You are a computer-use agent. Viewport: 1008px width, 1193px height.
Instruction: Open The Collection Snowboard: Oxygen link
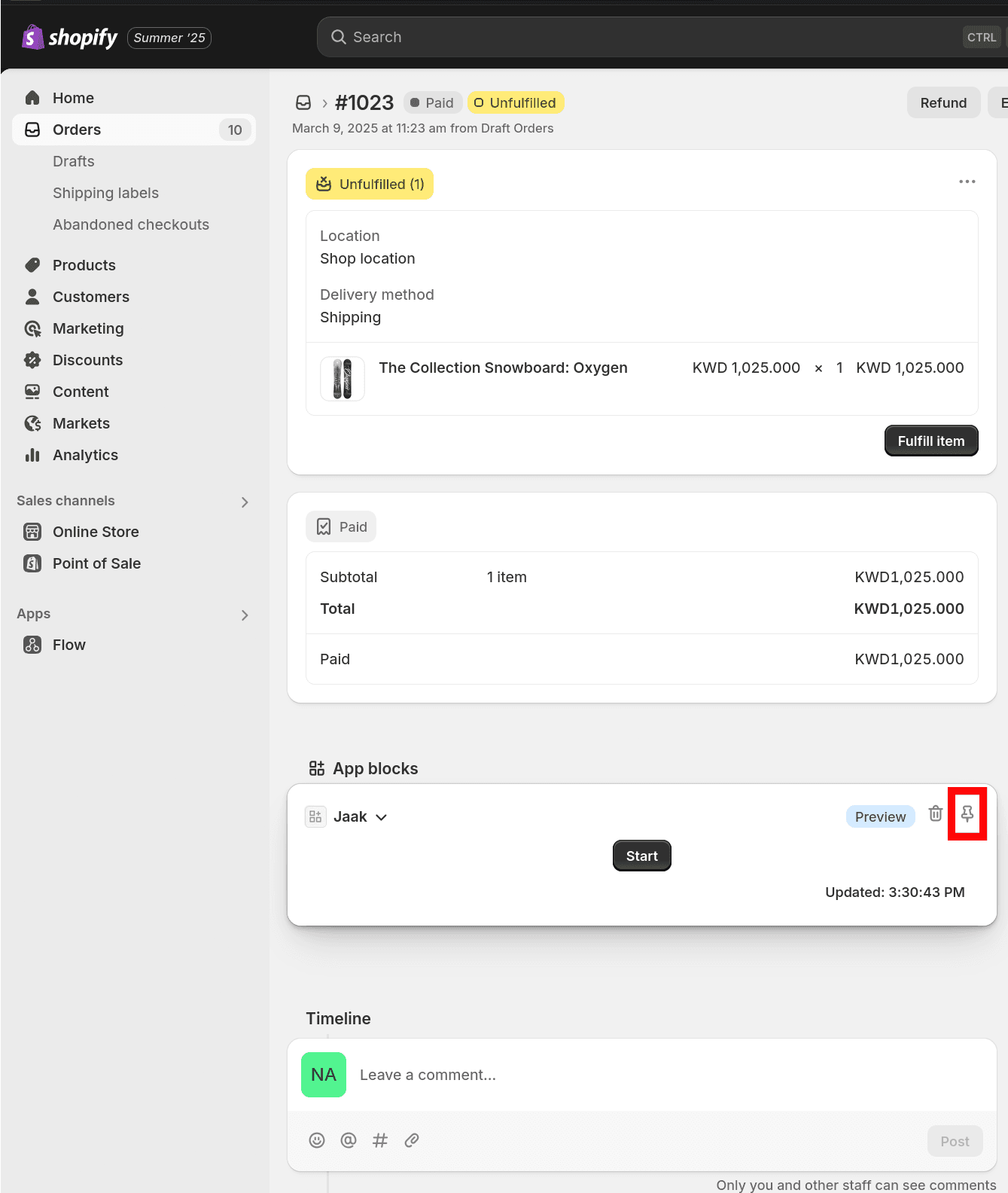(503, 368)
